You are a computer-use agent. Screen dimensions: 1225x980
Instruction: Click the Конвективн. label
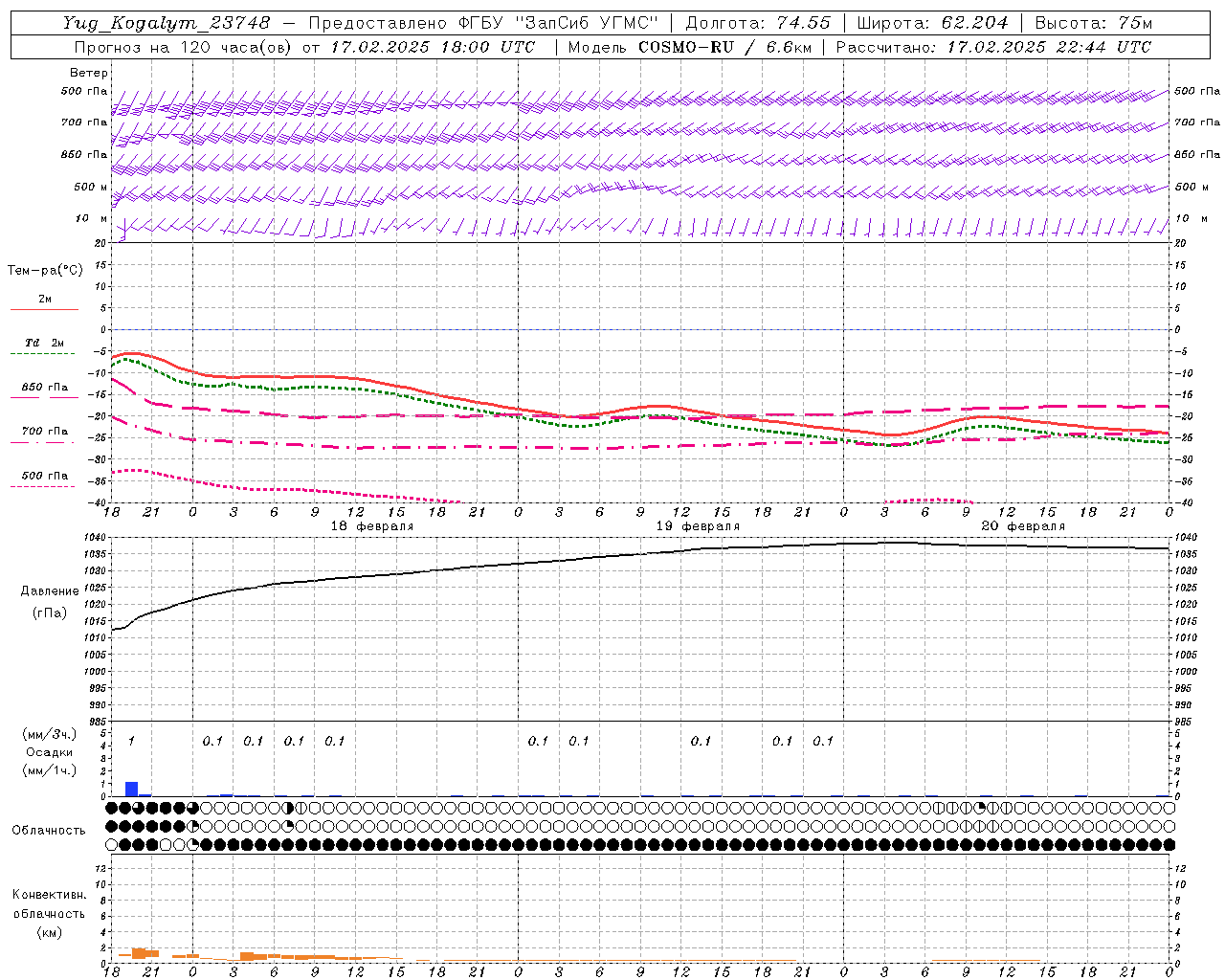(49, 895)
